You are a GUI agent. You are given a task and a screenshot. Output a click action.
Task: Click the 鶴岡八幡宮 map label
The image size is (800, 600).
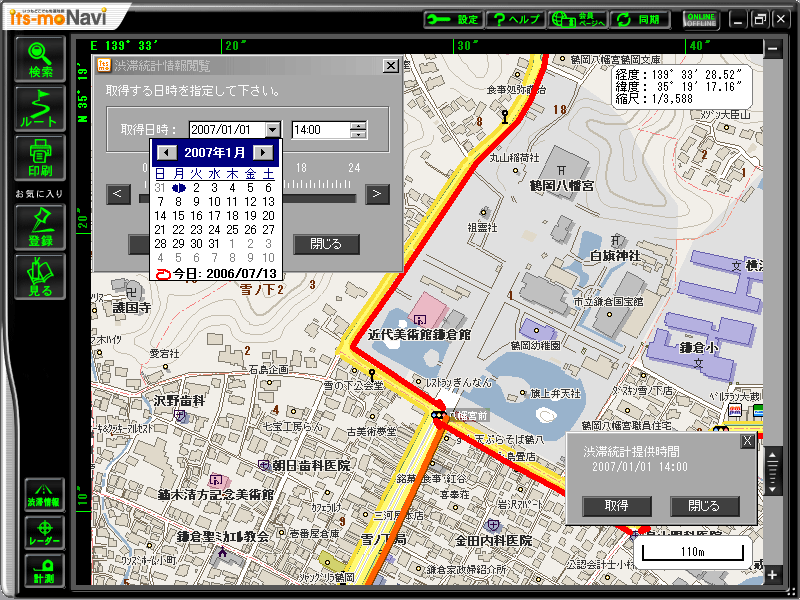click(562, 186)
